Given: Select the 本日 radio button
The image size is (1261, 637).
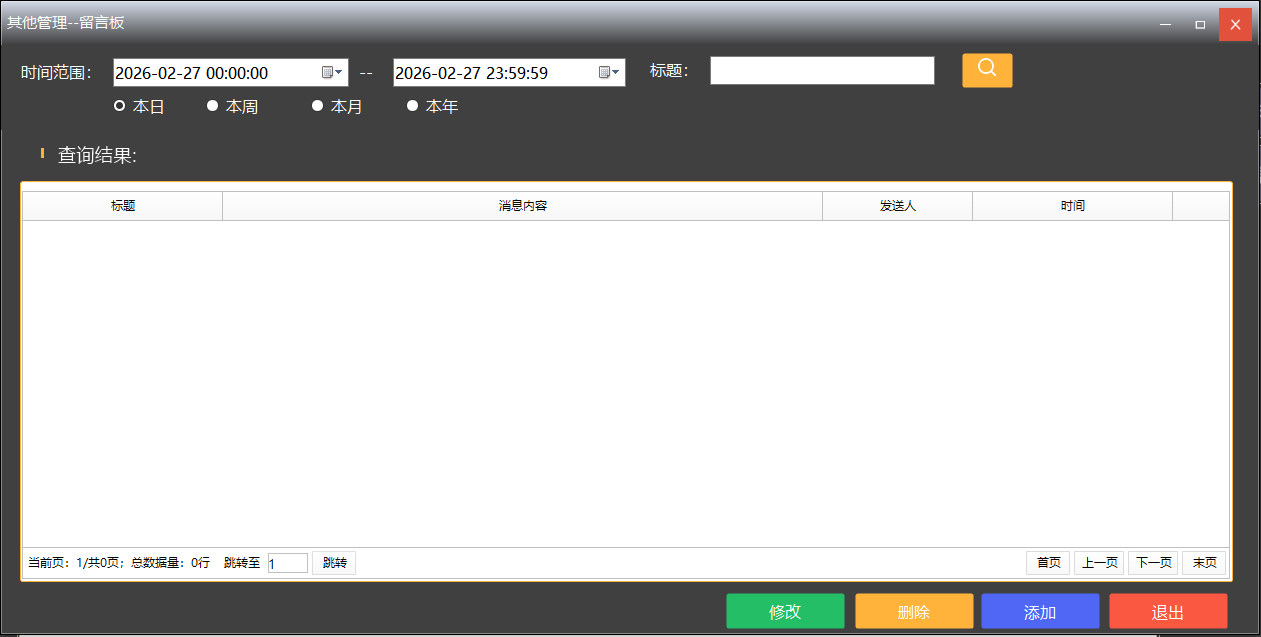Looking at the screenshot, I should click(x=120, y=106).
